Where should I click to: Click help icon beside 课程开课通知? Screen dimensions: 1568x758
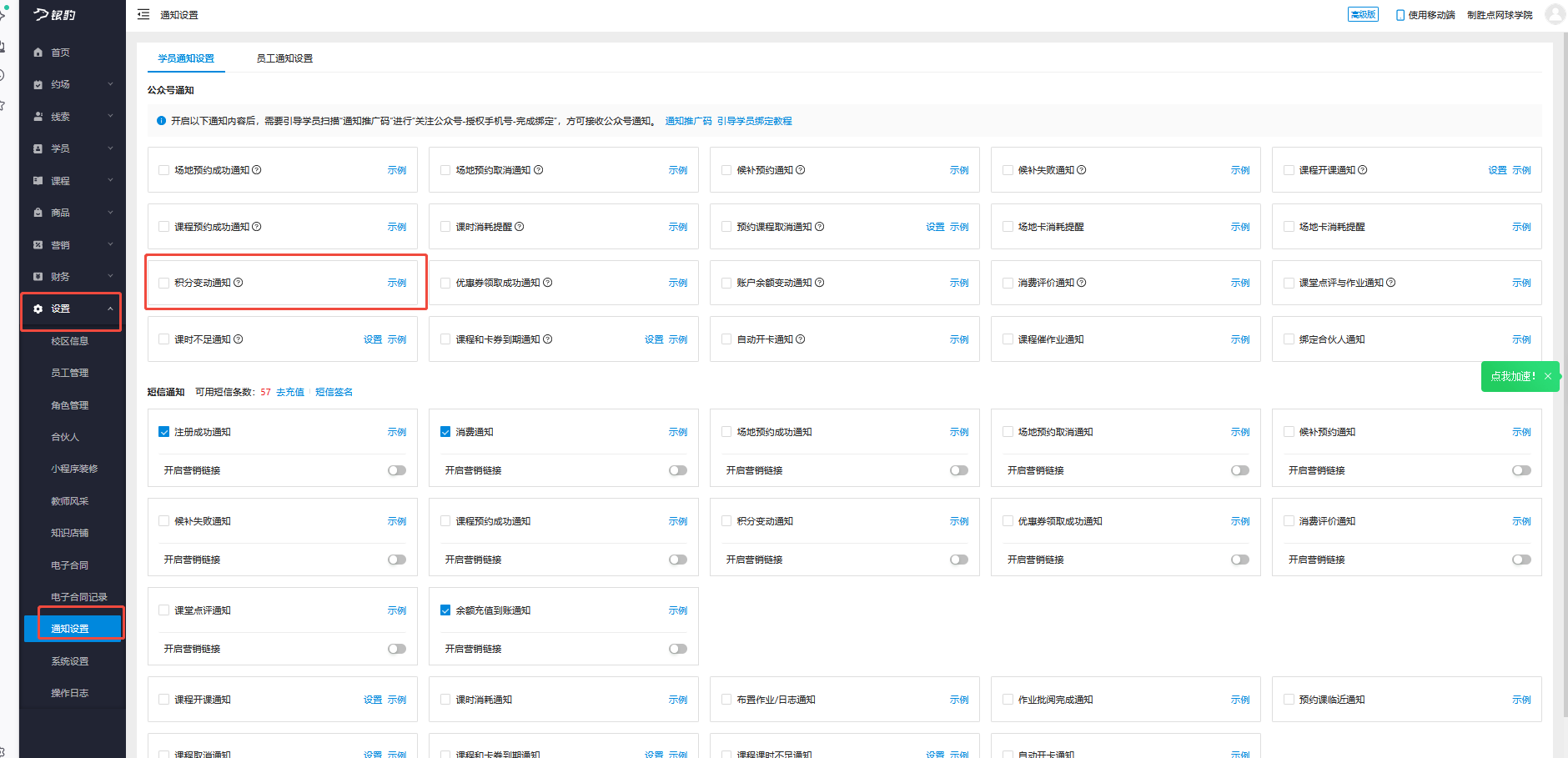pyautogui.click(x=1362, y=170)
